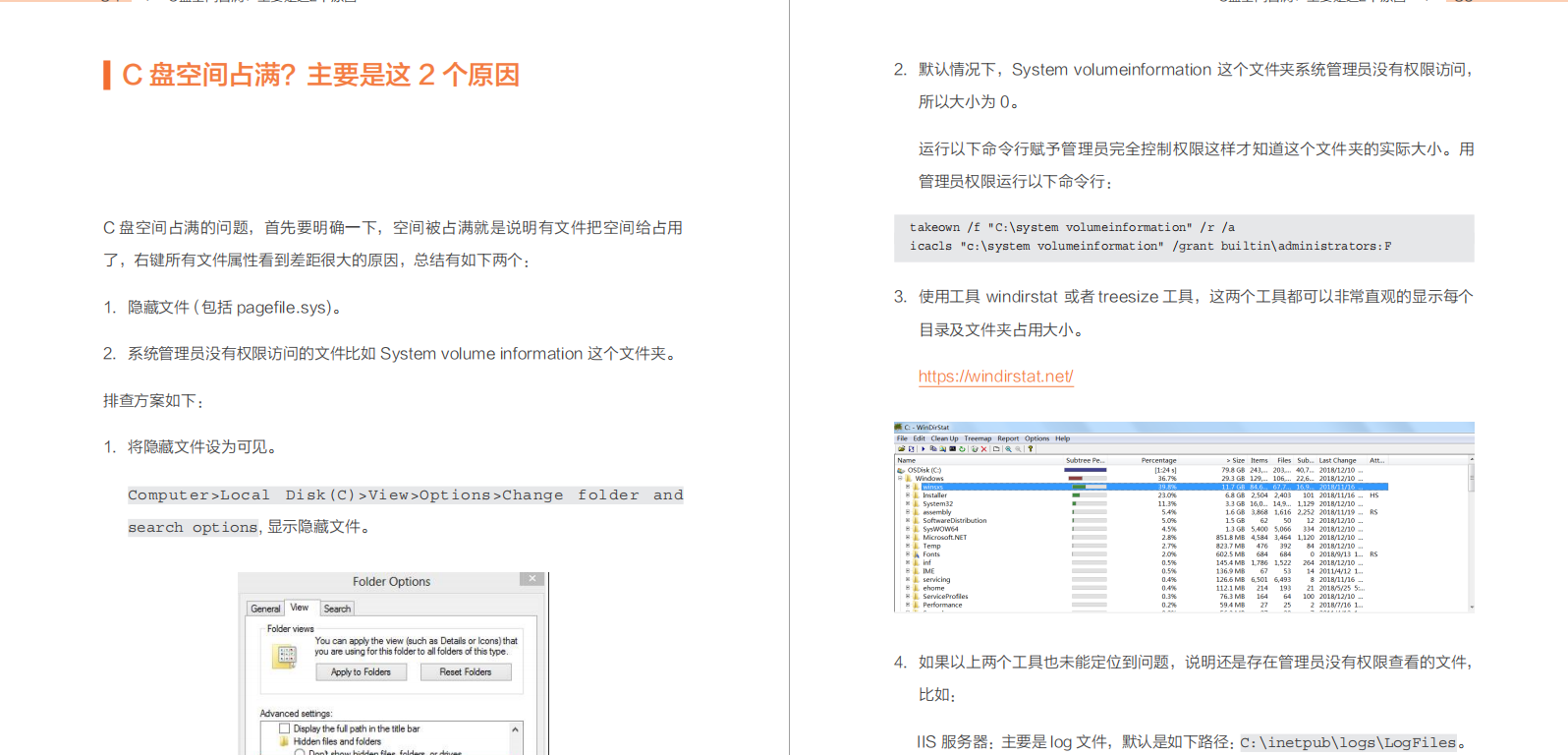1568x755 pixels.
Task: Enable Display the full path in title bar
Action: (x=284, y=728)
